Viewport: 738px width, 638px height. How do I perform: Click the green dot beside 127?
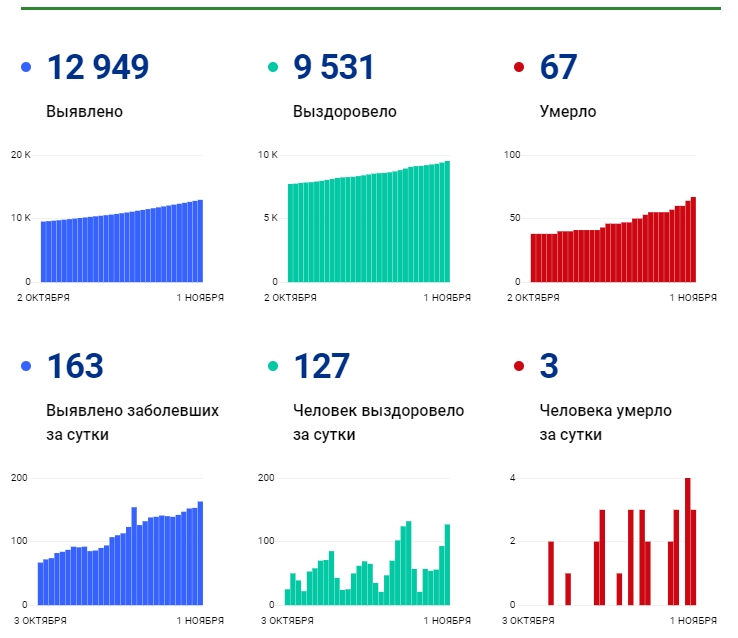[273, 366]
